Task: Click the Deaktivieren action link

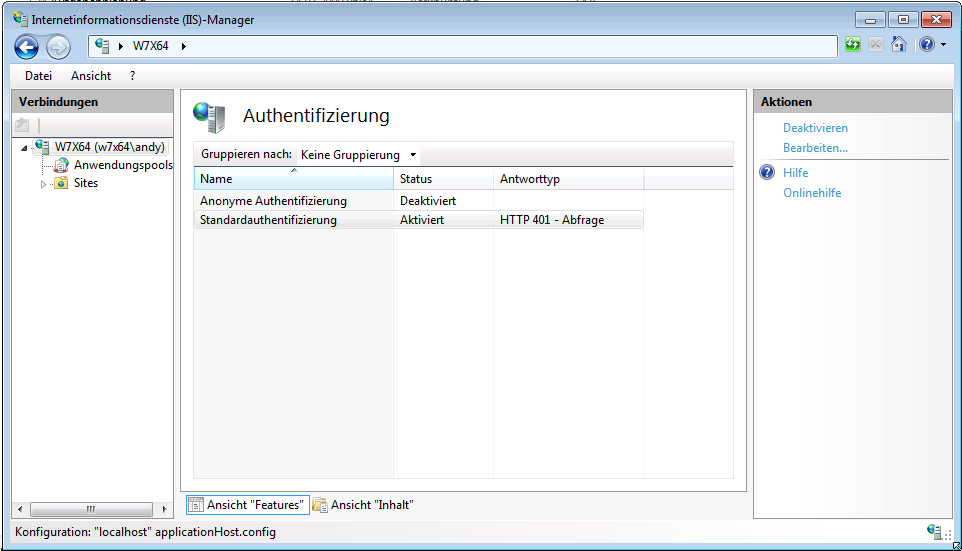Action: pyautogui.click(x=815, y=128)
